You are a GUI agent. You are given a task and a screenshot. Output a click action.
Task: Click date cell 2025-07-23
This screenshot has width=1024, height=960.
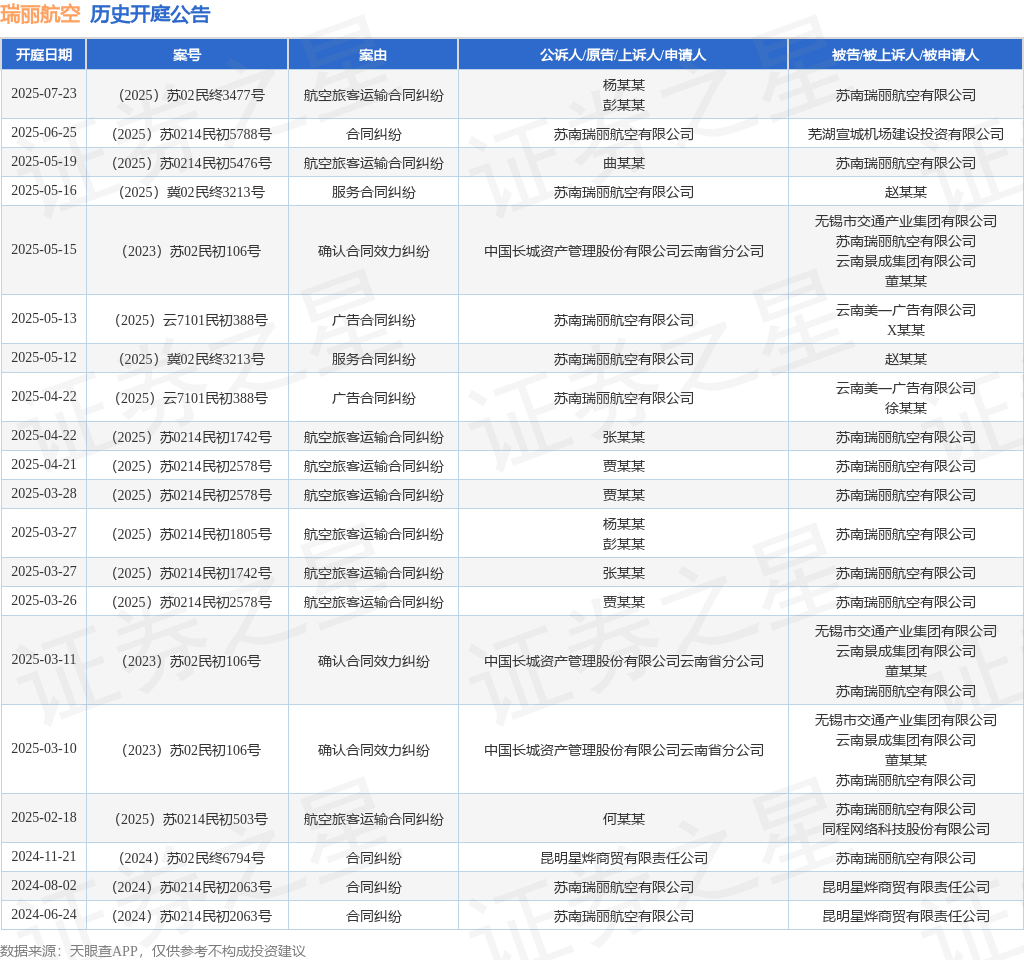click(x=44, y=93)
